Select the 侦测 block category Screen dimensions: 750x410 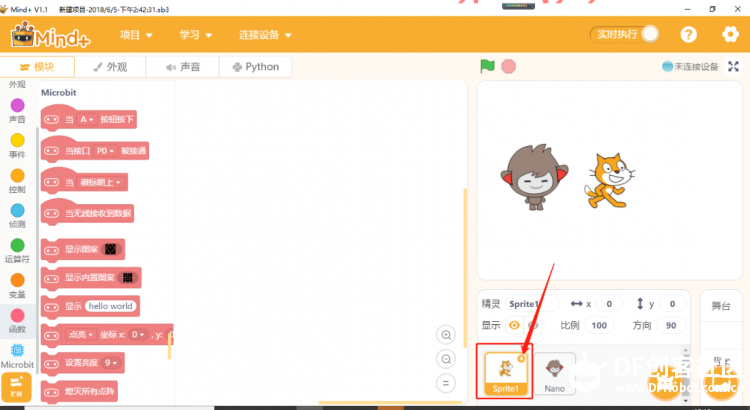pos(17,216)
